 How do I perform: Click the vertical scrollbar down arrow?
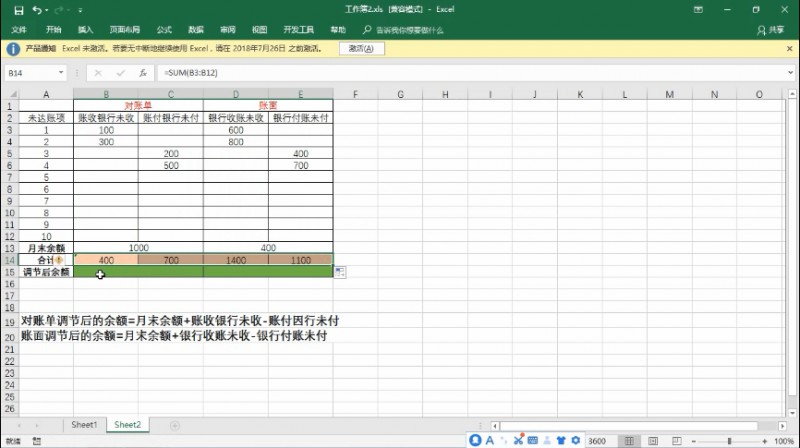tap(792, 413)
